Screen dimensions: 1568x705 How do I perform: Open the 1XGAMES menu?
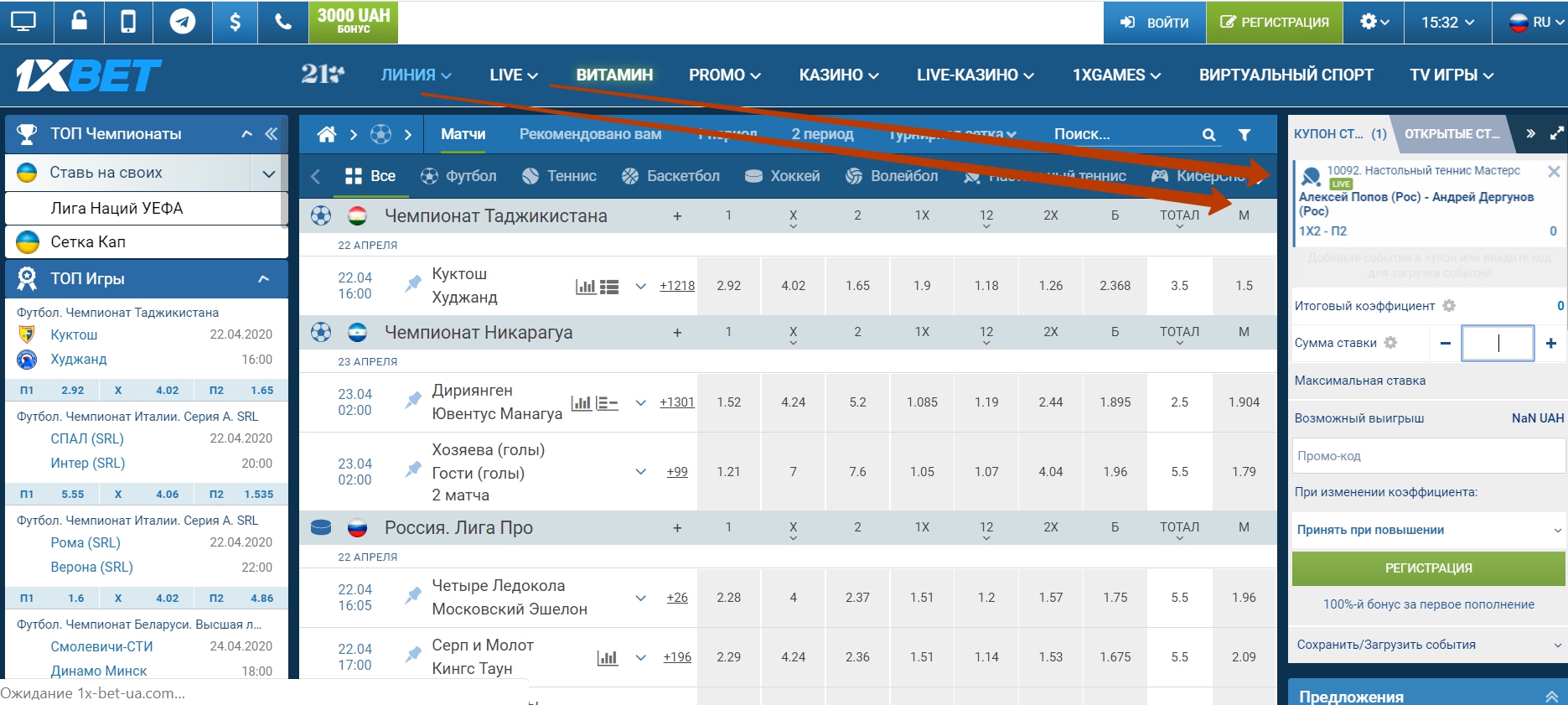point(1116,75)
